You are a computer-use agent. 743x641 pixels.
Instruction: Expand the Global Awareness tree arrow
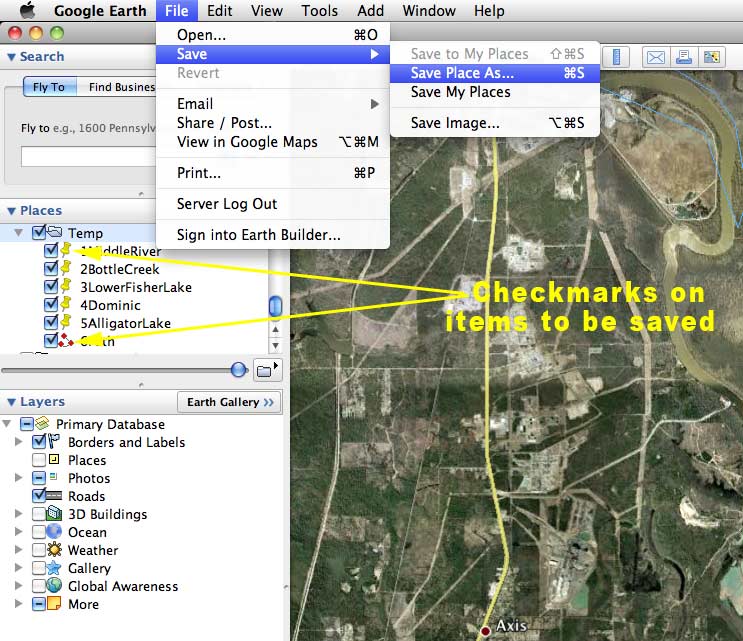(x=18, y=586)
